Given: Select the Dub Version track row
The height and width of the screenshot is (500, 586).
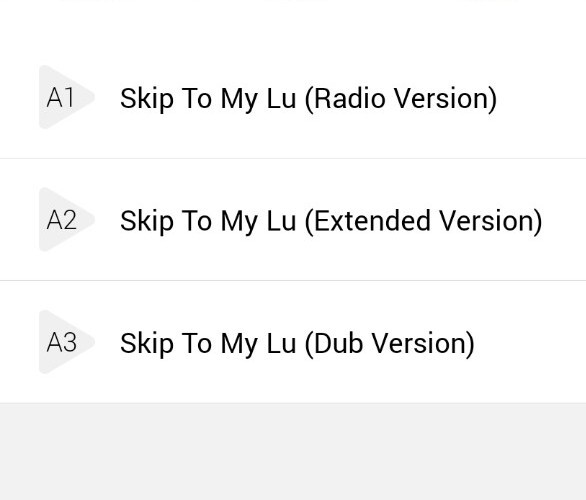Looking at the screenshot, I should pos(293,342).
